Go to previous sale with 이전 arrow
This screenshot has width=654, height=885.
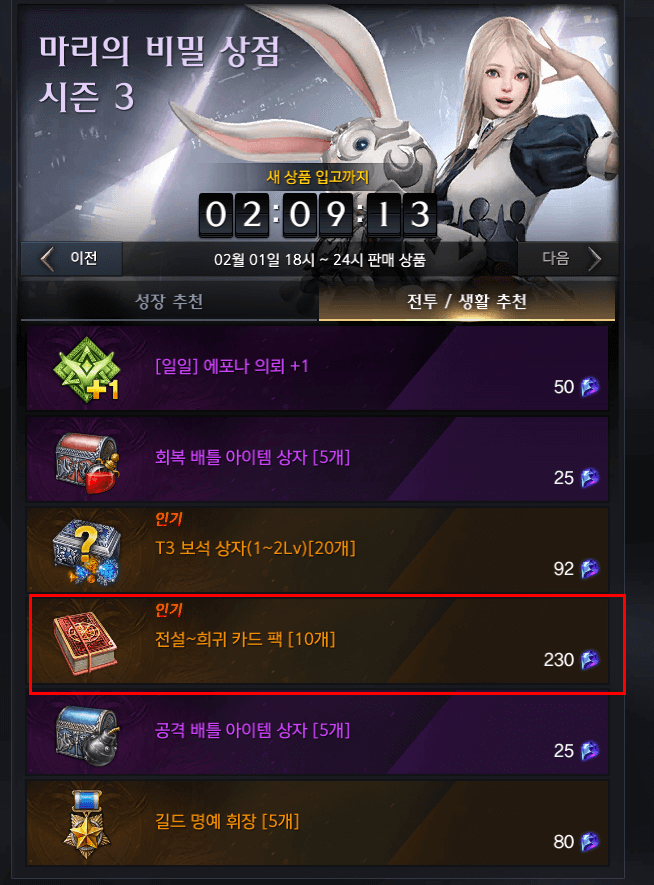pyautogui.click(x=72, y=259)
